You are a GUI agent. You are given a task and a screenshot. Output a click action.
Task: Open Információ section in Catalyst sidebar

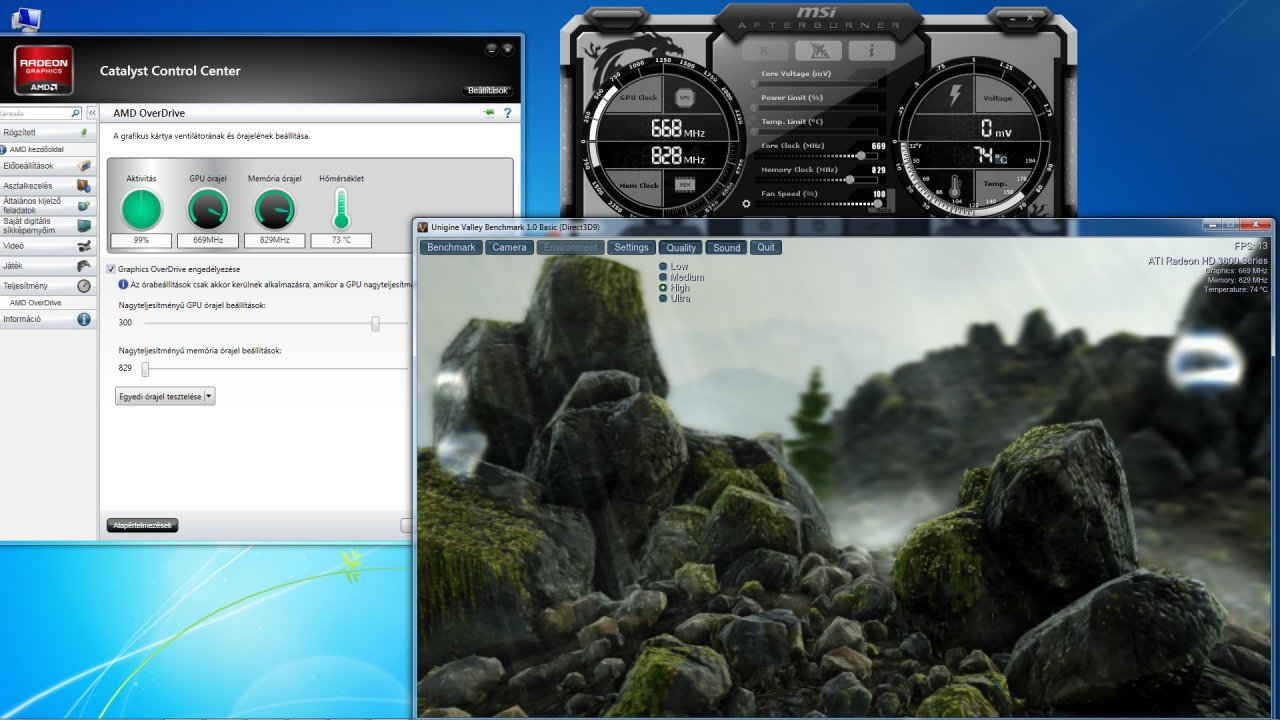[48, 320]
